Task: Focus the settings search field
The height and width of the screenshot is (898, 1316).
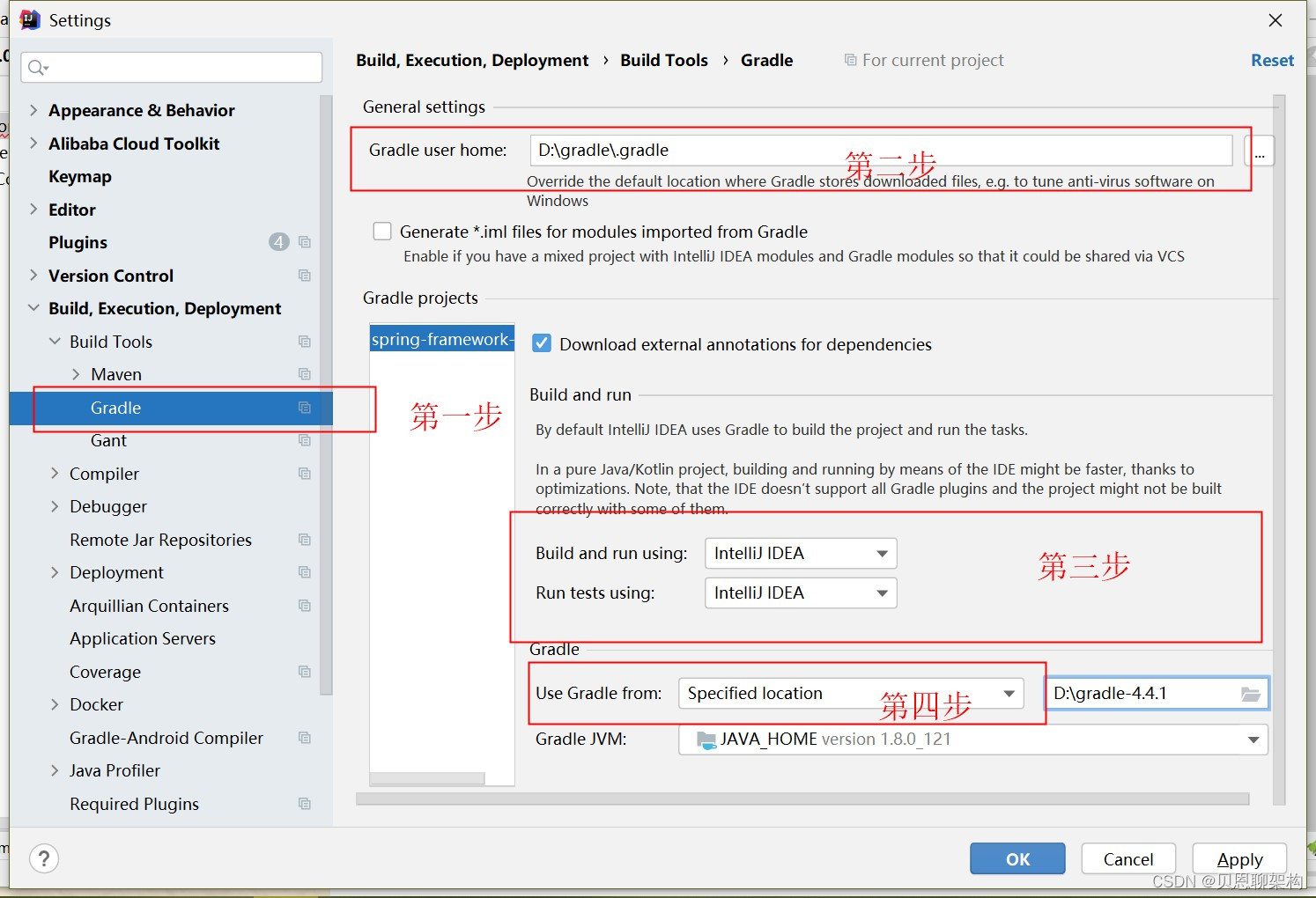Action: coord(172,68)
